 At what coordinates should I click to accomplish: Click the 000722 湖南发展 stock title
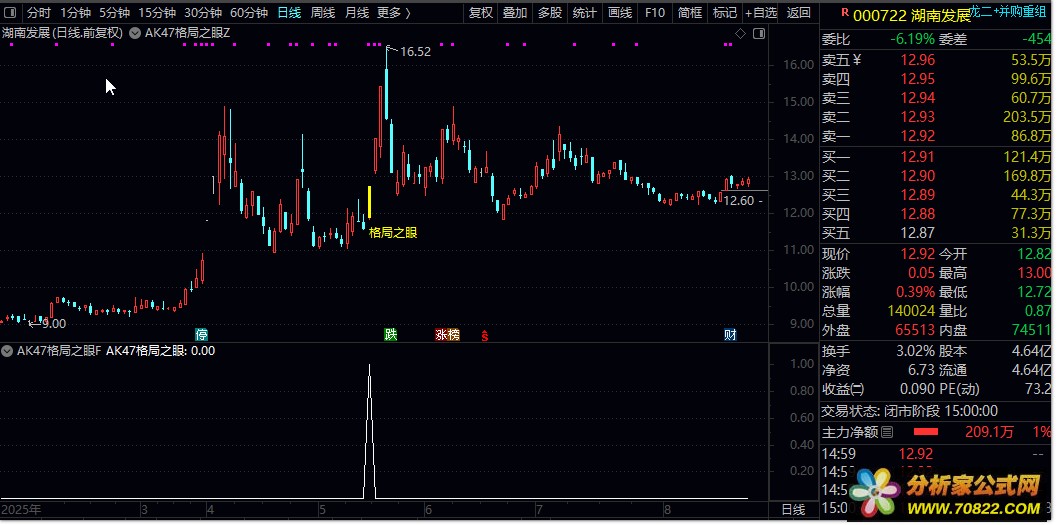point(912,16)
